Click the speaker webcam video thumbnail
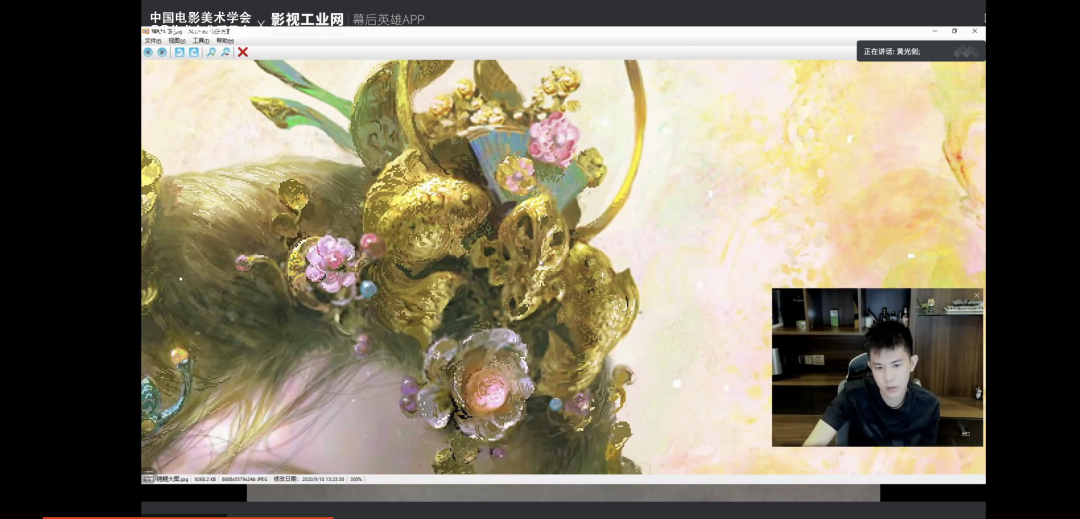Screen dimensions: 1080x519 pos(877,367)
